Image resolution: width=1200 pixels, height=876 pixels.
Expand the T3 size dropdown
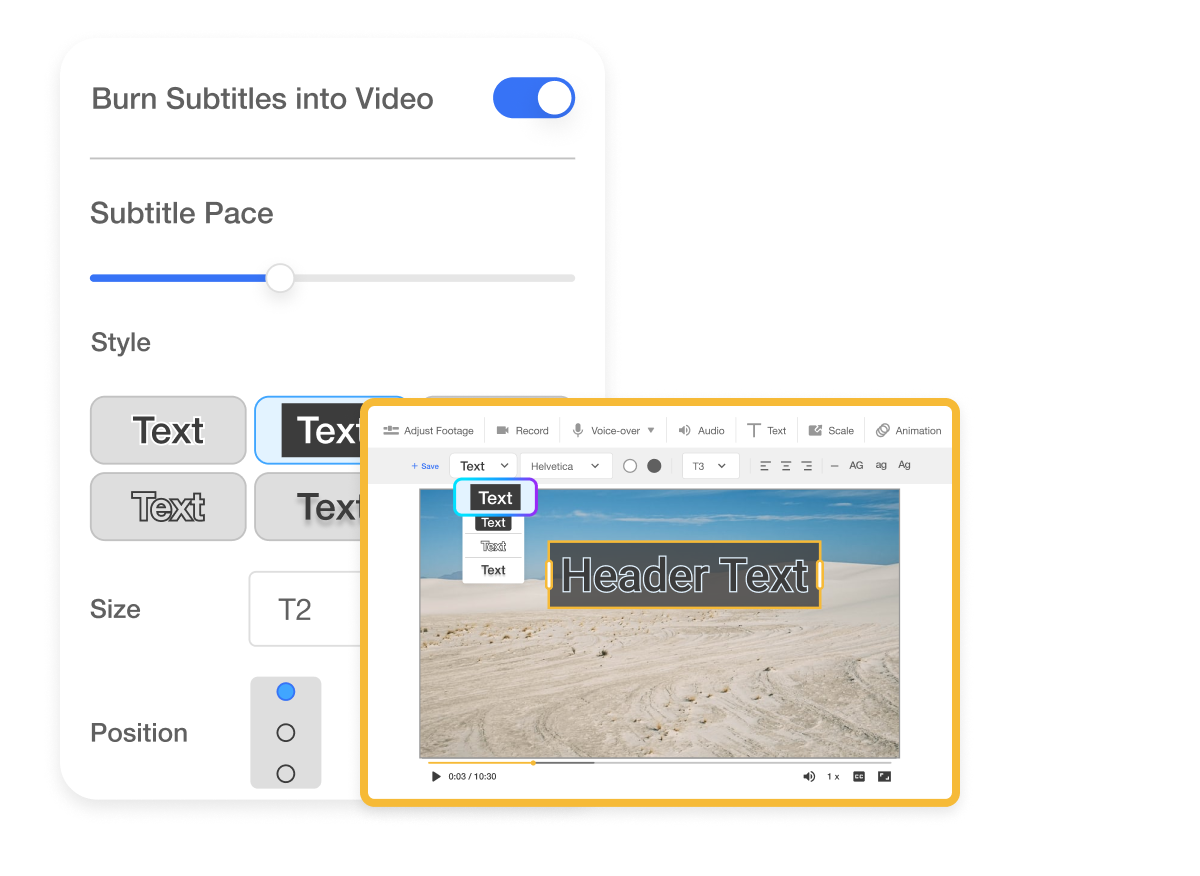(x=710, y=465)
